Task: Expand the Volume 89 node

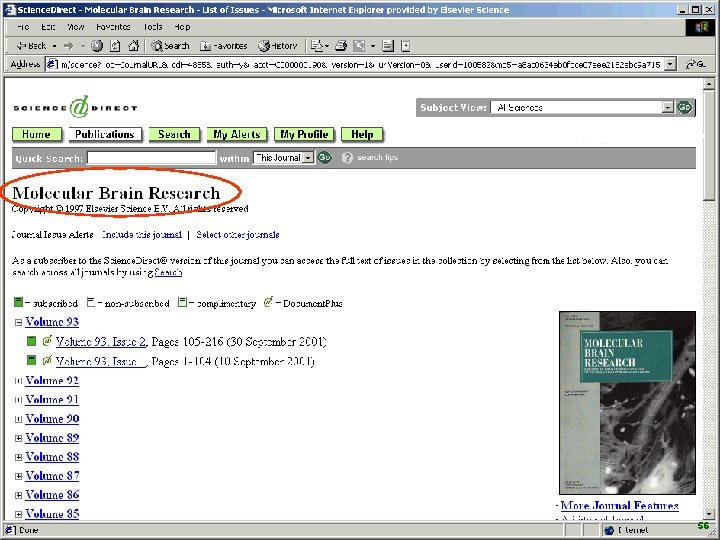Action: pos(18,438)
